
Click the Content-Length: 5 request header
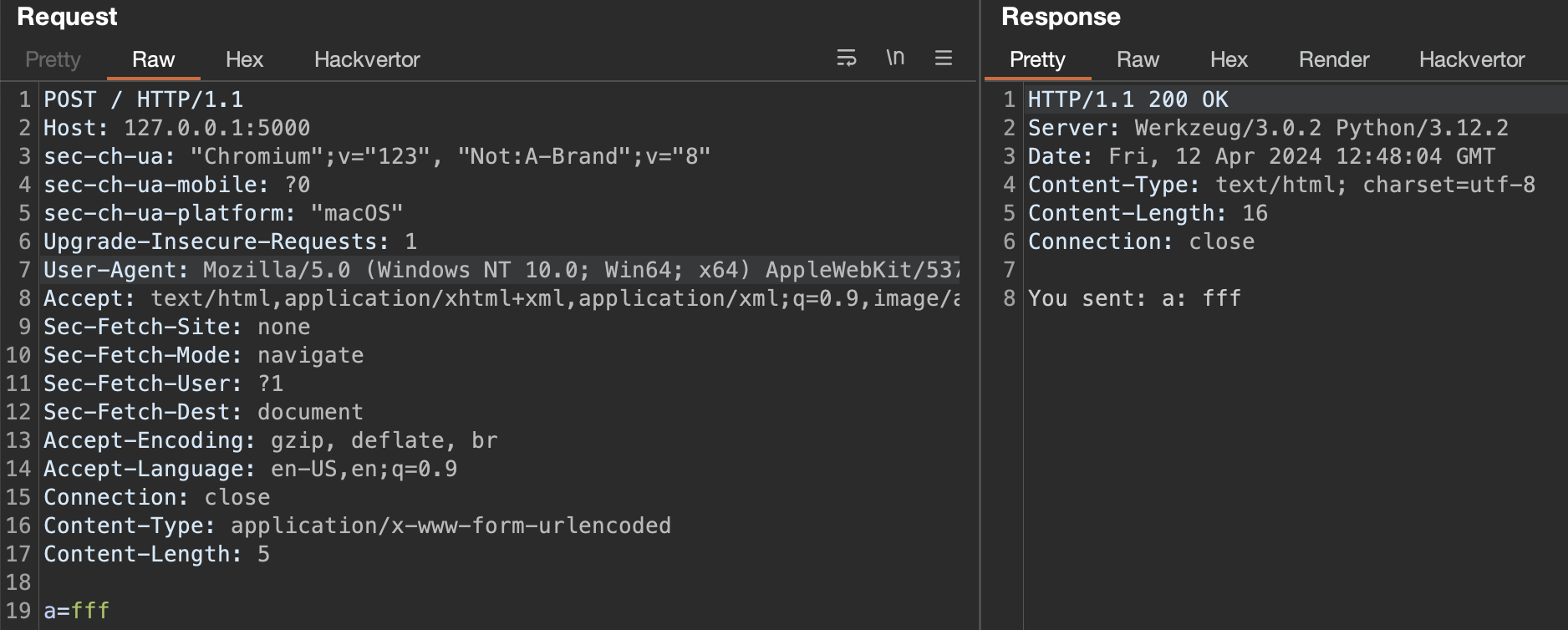(156, 554)
